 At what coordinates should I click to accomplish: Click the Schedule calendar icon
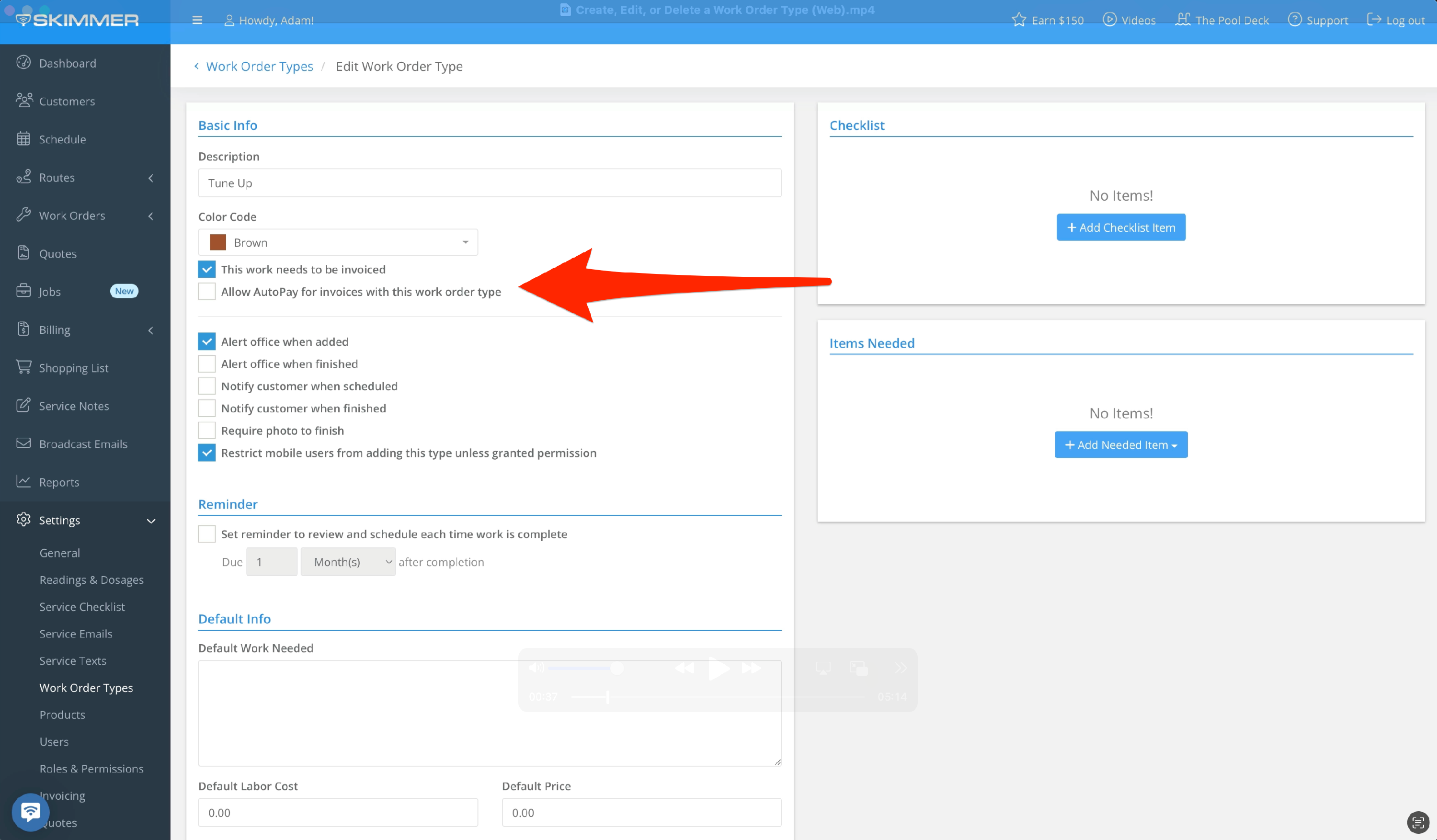click(23, 138)
